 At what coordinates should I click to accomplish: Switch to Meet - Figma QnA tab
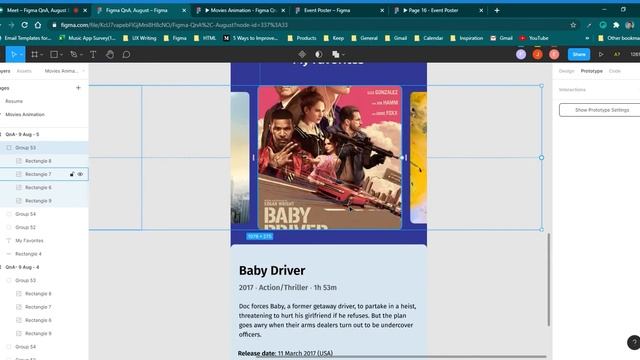click(x=43, y=10)
